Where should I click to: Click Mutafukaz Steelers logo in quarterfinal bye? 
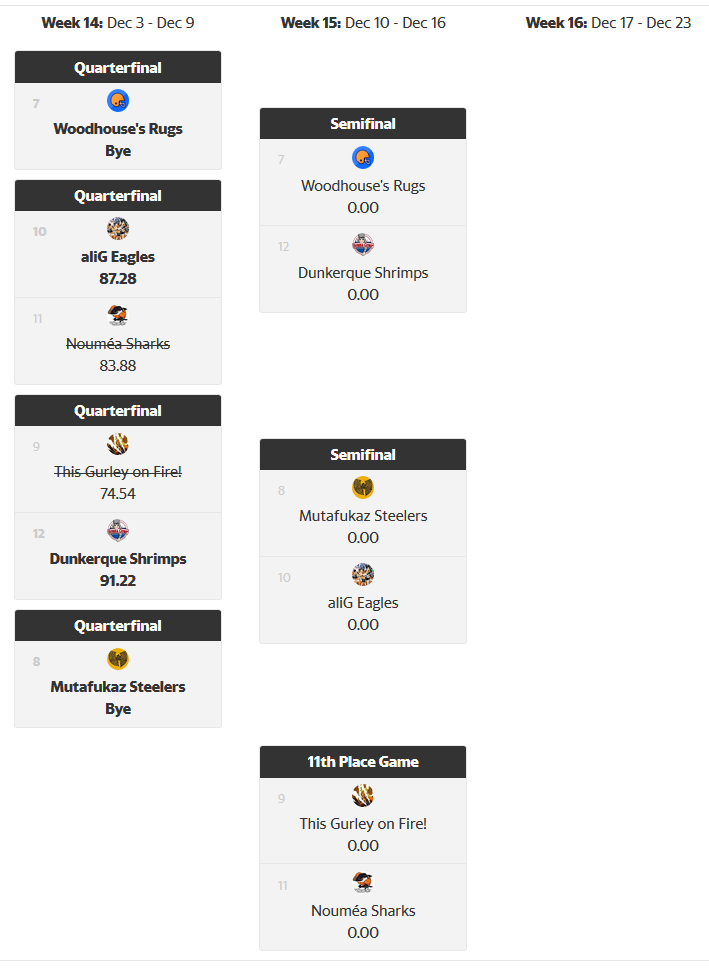(x=118, y=659)
